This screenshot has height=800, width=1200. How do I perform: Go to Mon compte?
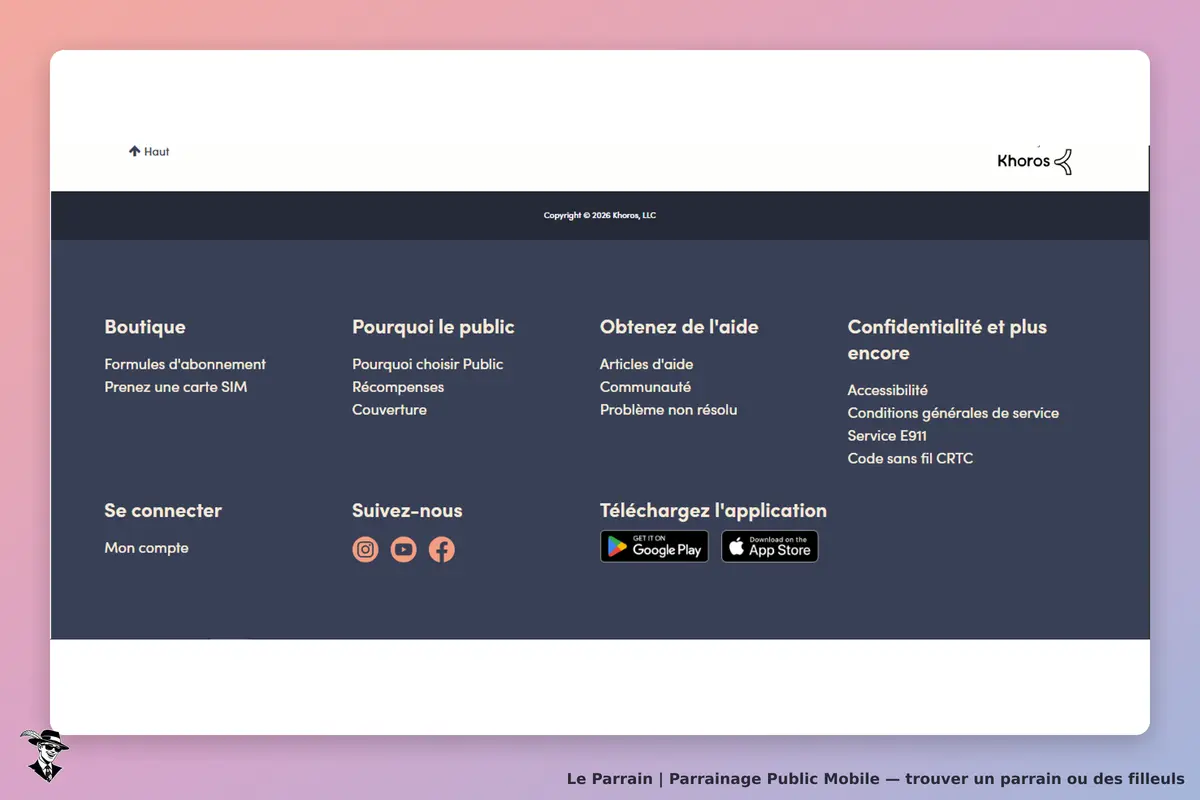(146, 548)
